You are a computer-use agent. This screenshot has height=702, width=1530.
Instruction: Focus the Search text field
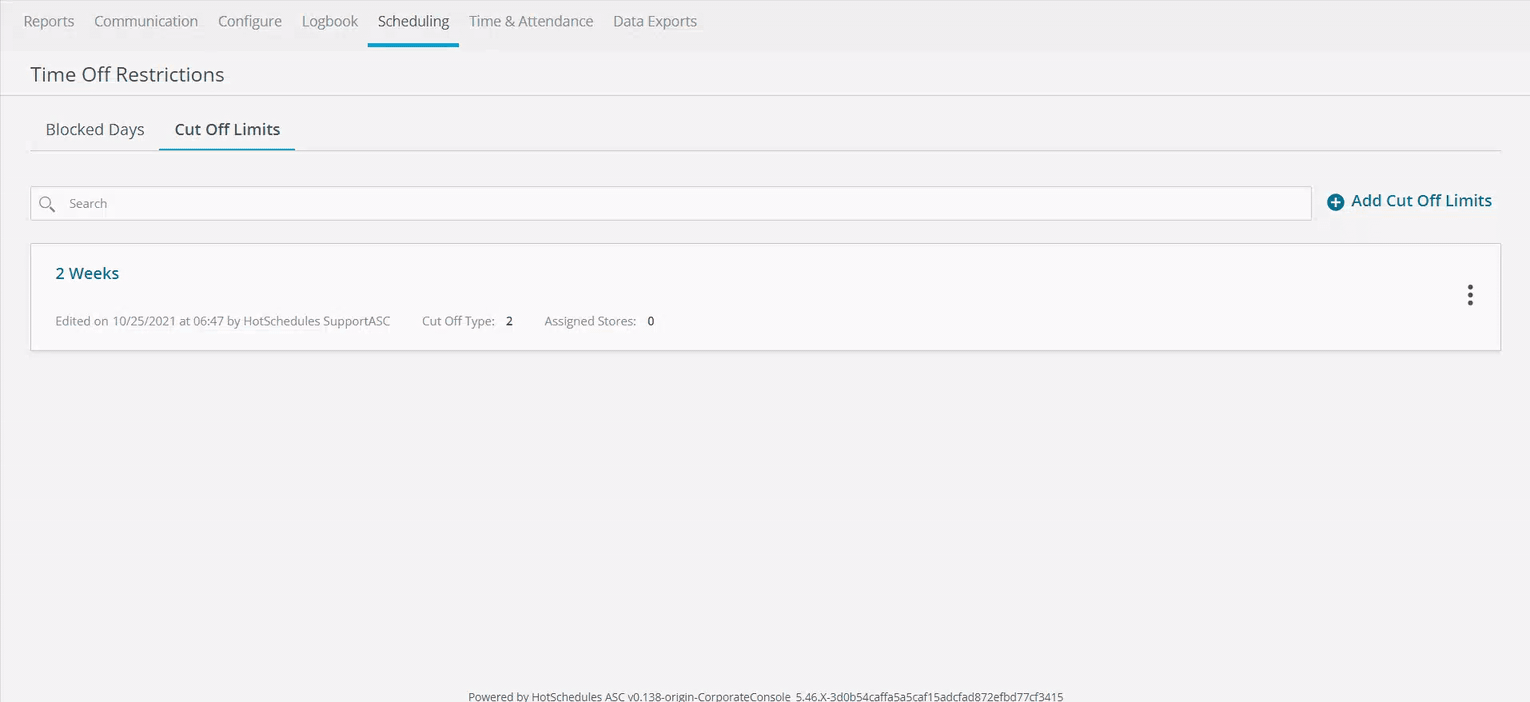click(680, 204)
